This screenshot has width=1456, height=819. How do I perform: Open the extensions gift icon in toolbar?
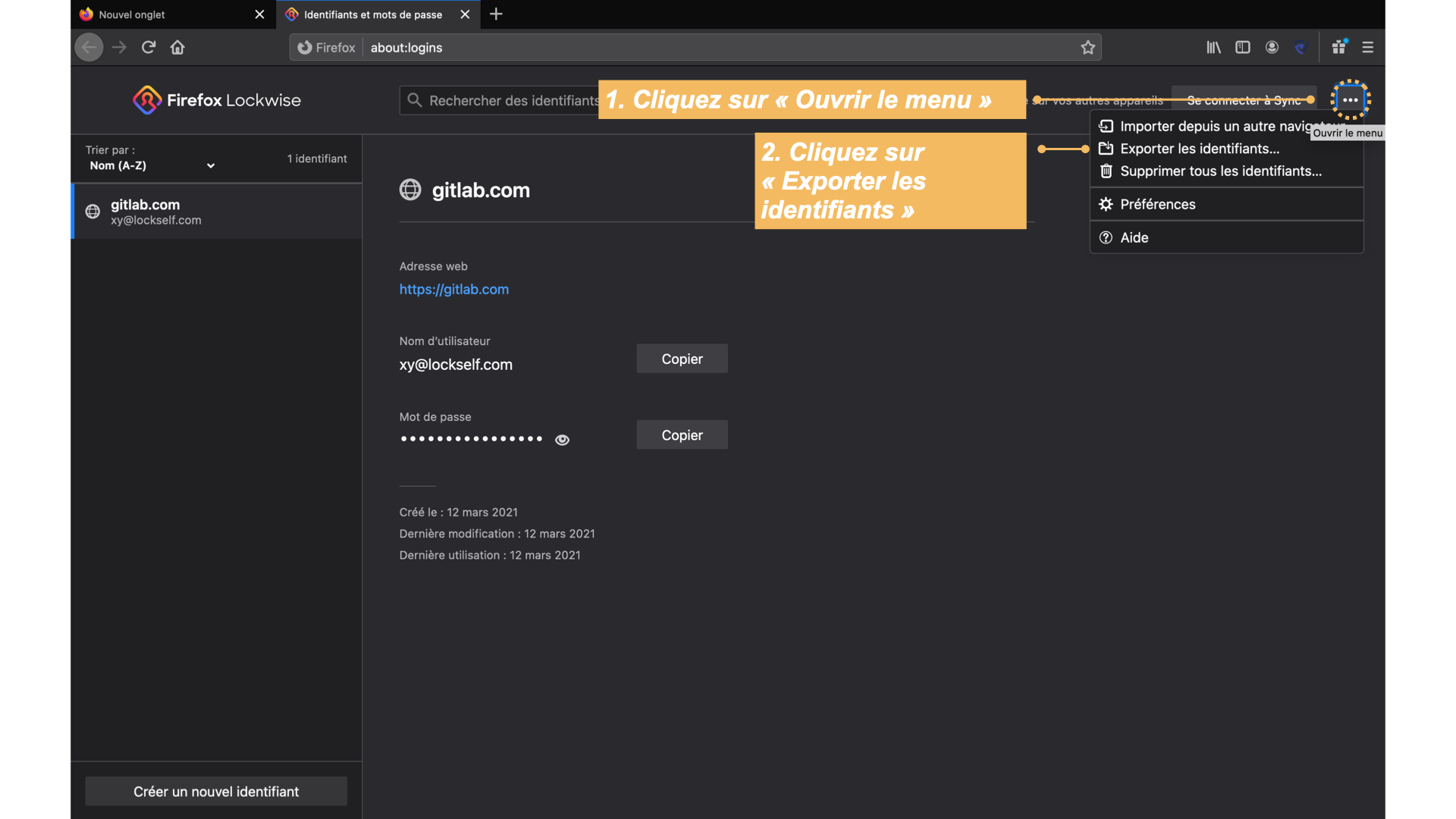pos(1339,47)
